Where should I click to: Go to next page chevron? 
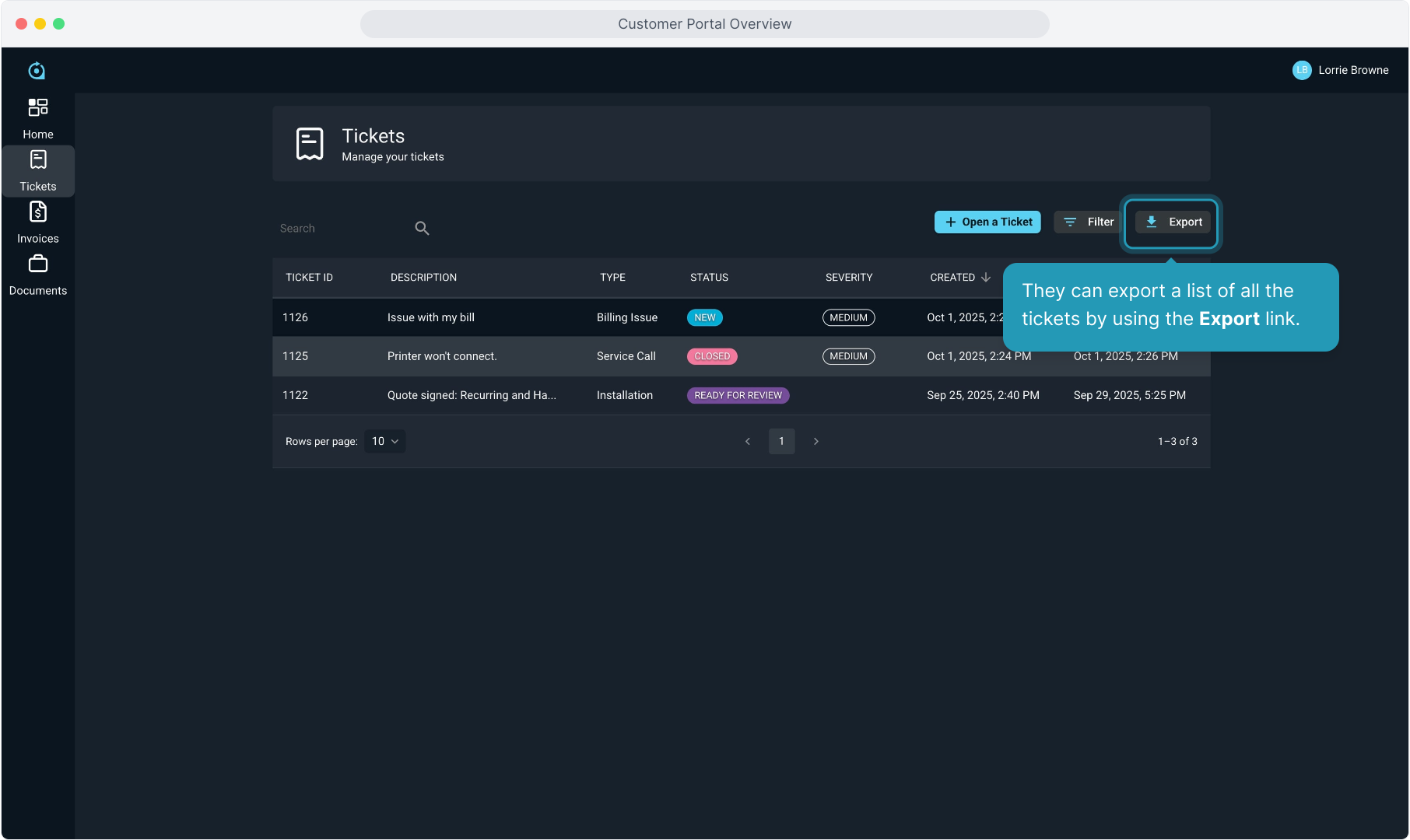pyautogui.click(x=815, y=441)
